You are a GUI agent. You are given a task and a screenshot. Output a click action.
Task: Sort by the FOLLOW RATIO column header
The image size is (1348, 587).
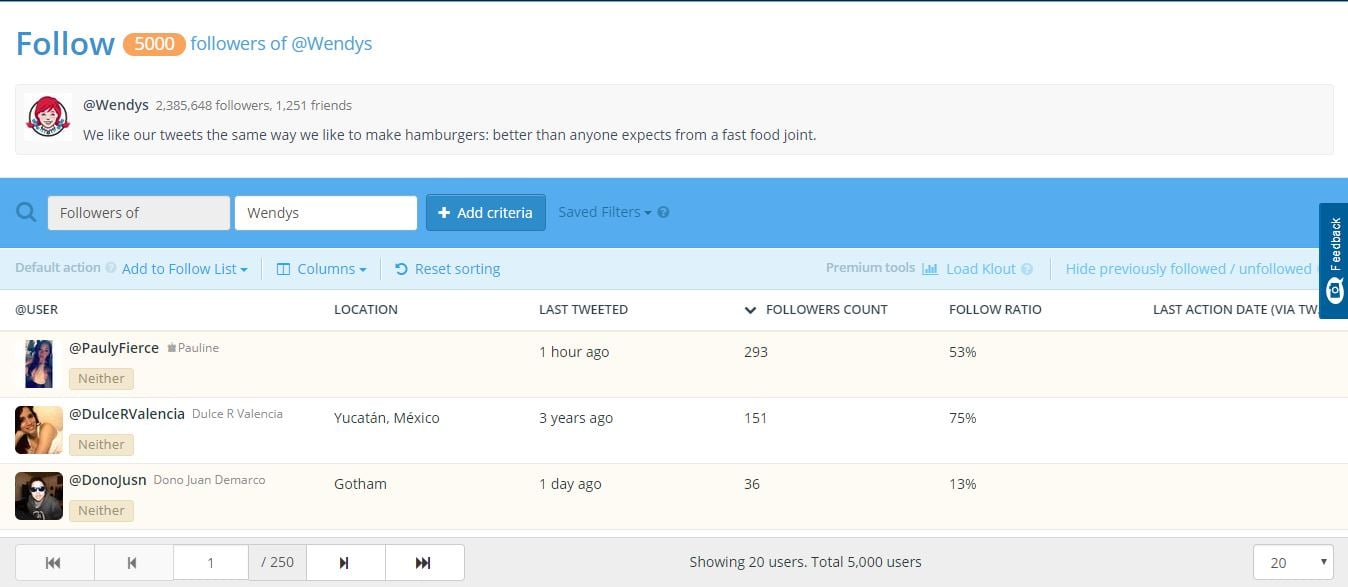coord(995,310)
